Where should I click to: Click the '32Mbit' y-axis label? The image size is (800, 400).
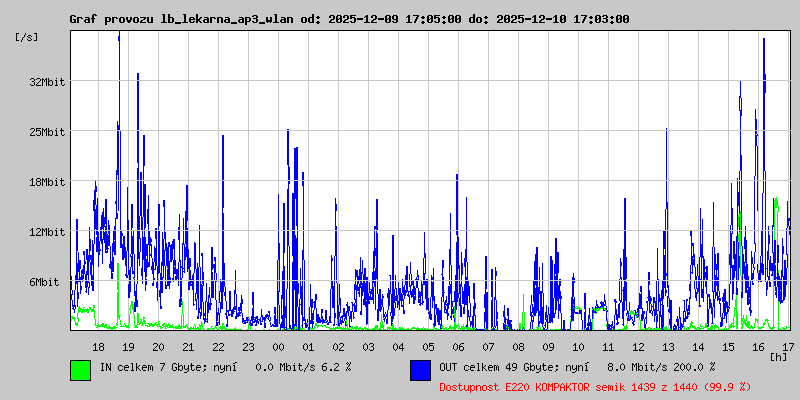pyautogui.click(x=47, y=82)
